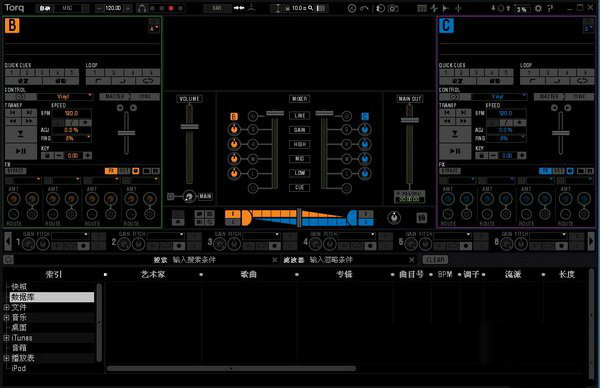The height and width of the screenshot is (388, 600).
Task: Click the waveform pulse icon in top toolbar
Action: (434, 8)
